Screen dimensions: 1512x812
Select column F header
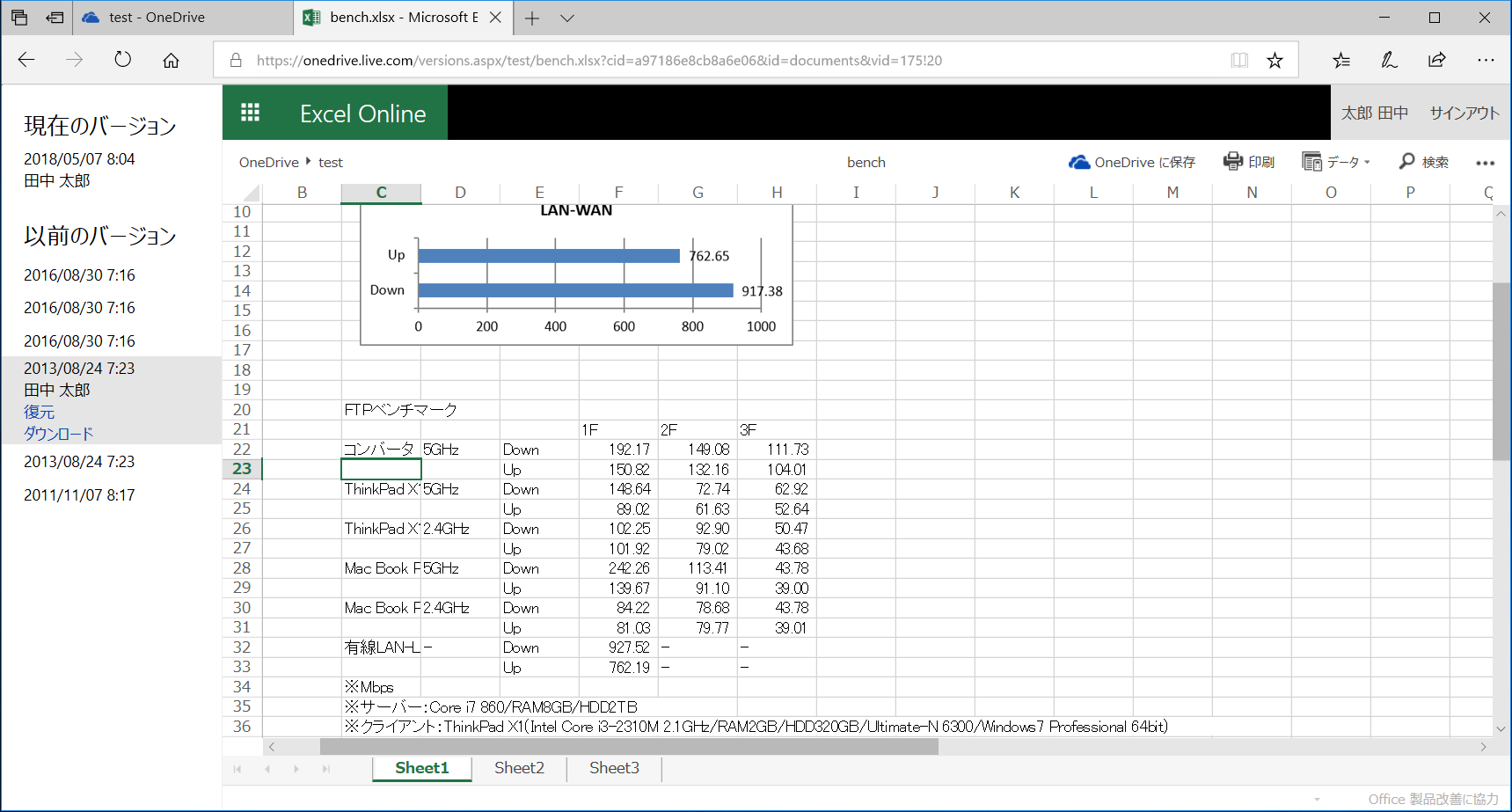(x=618, y=193)
